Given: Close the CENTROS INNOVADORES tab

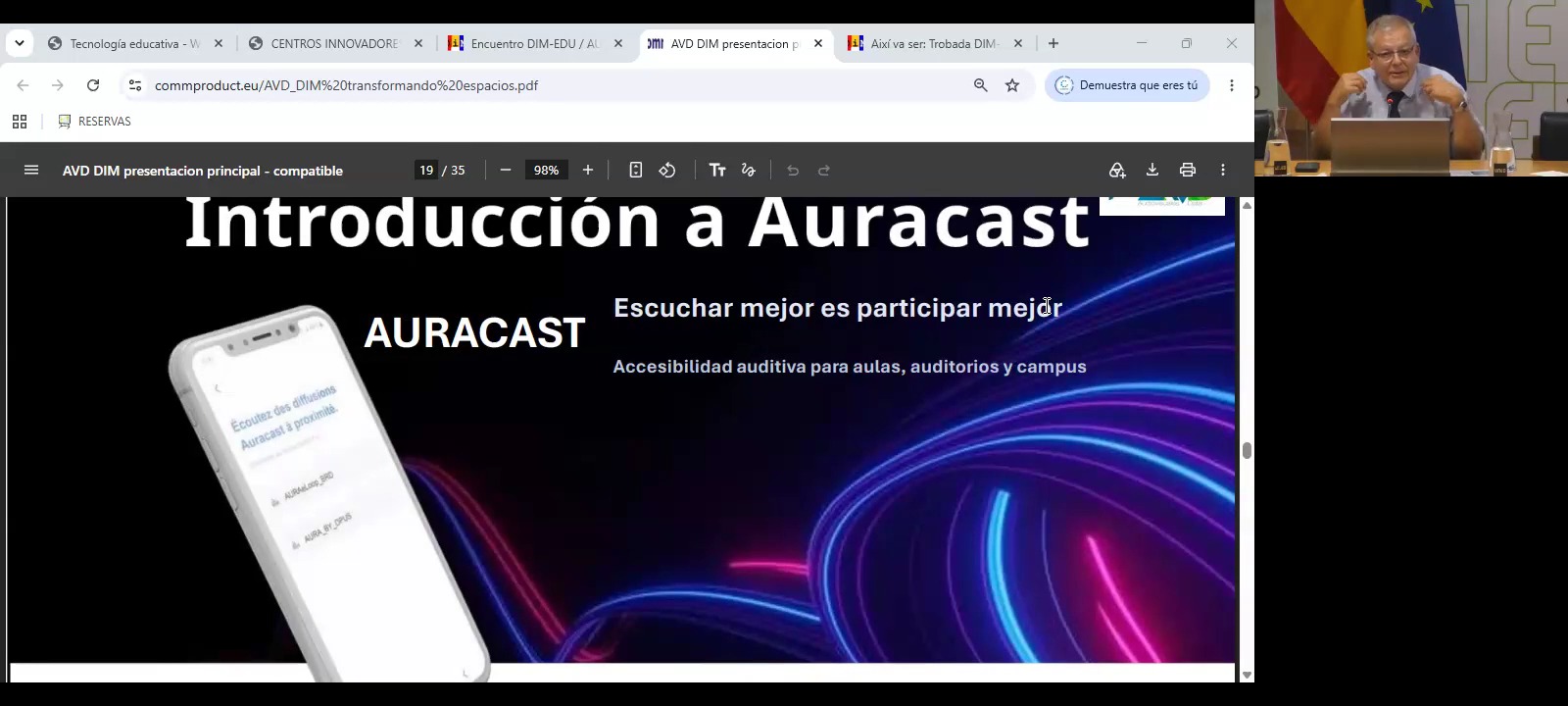Looking at the screenshot, I should [418, 43].
